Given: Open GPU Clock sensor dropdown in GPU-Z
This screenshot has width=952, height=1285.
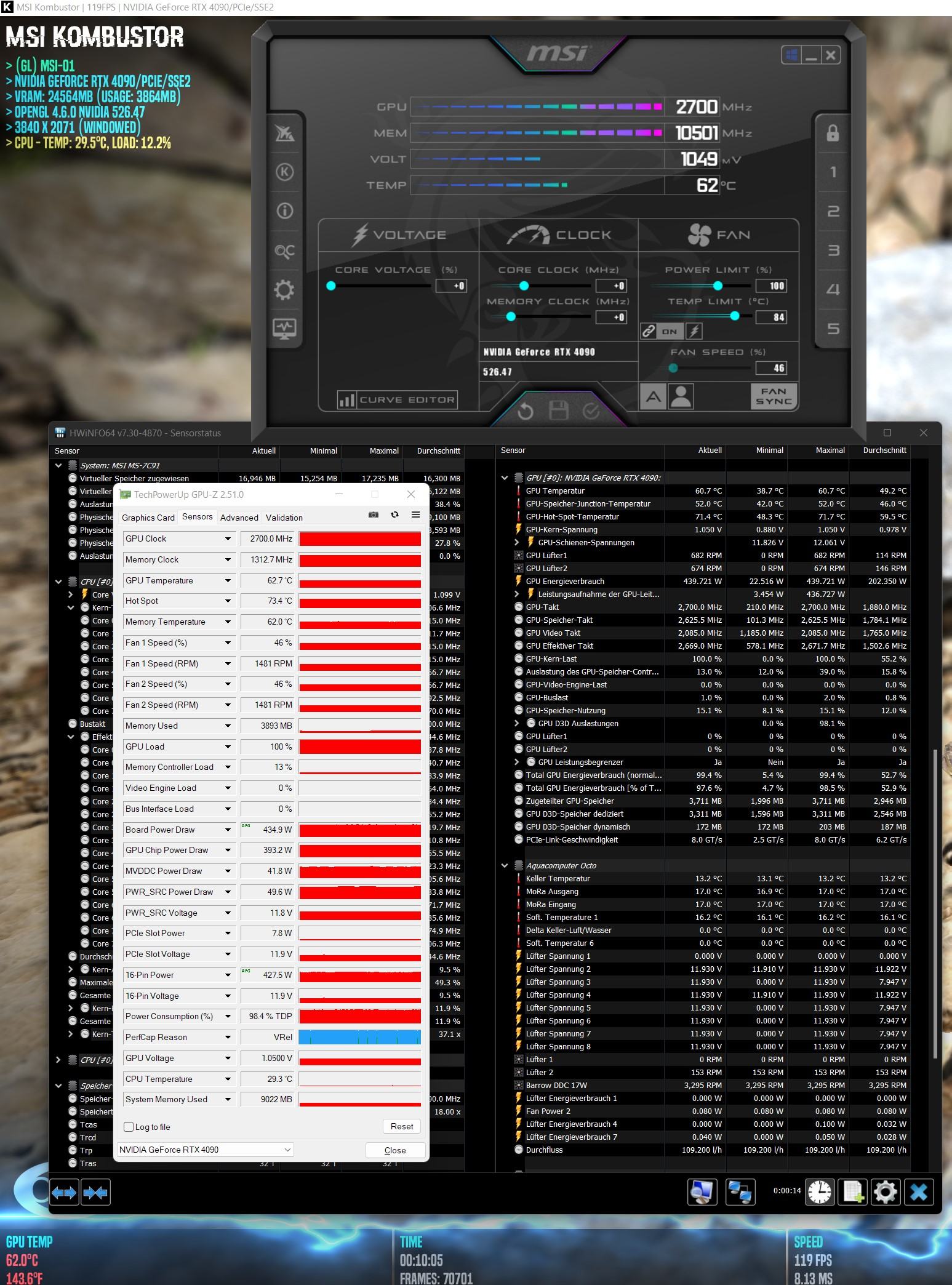Looking at the screenshot, I should pos(228,538).
